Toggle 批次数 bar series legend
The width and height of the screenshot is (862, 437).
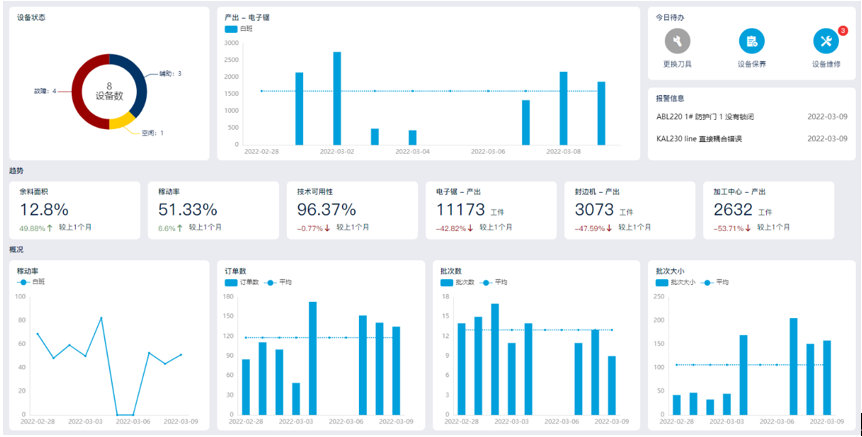click(x=457, y=282)
